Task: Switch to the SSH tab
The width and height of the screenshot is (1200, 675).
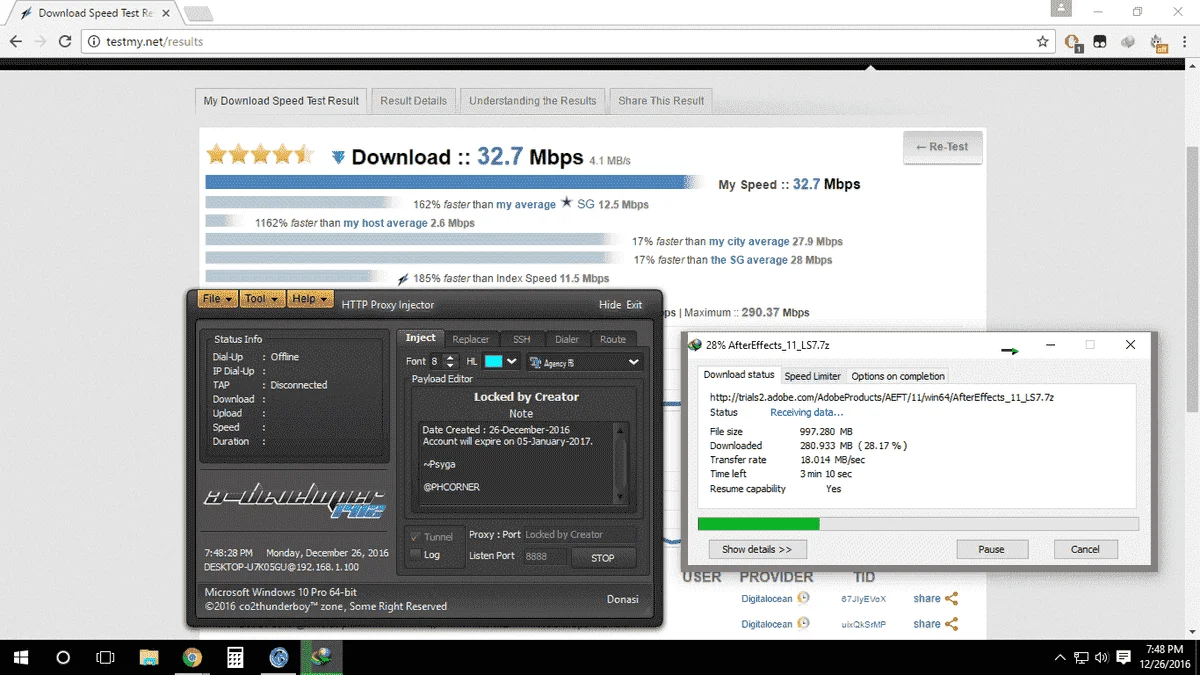Action: [522, 340]
